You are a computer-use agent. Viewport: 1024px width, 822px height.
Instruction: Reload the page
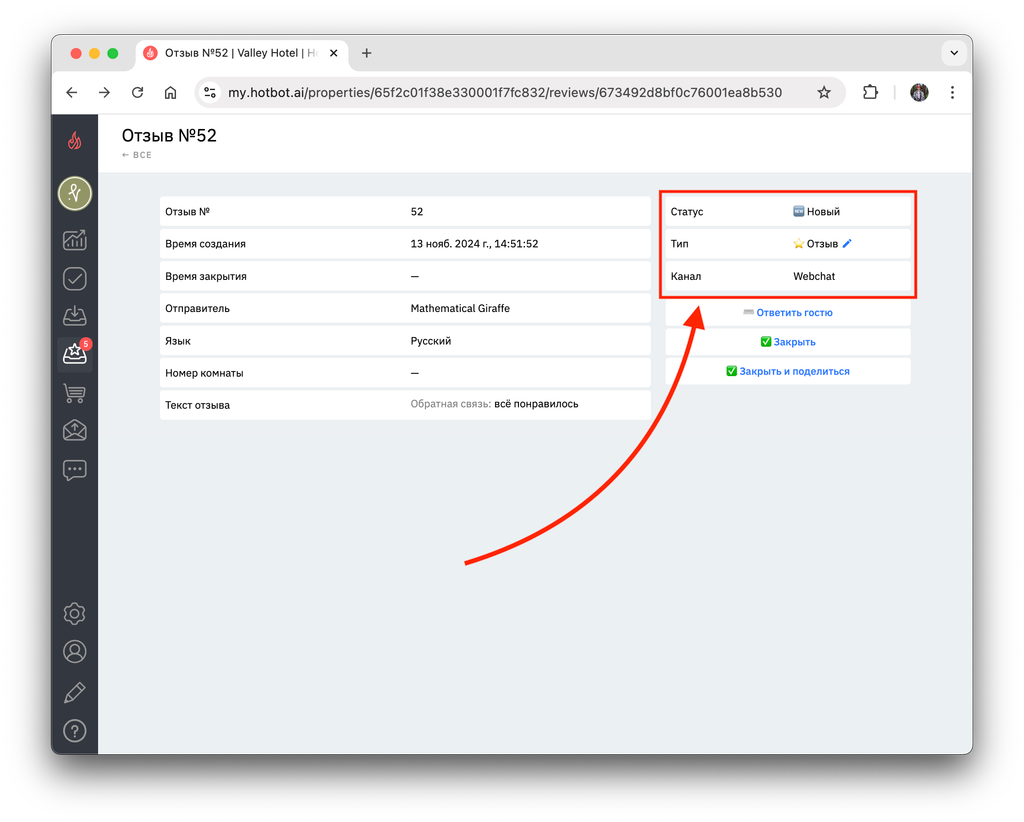click(137, 93)
